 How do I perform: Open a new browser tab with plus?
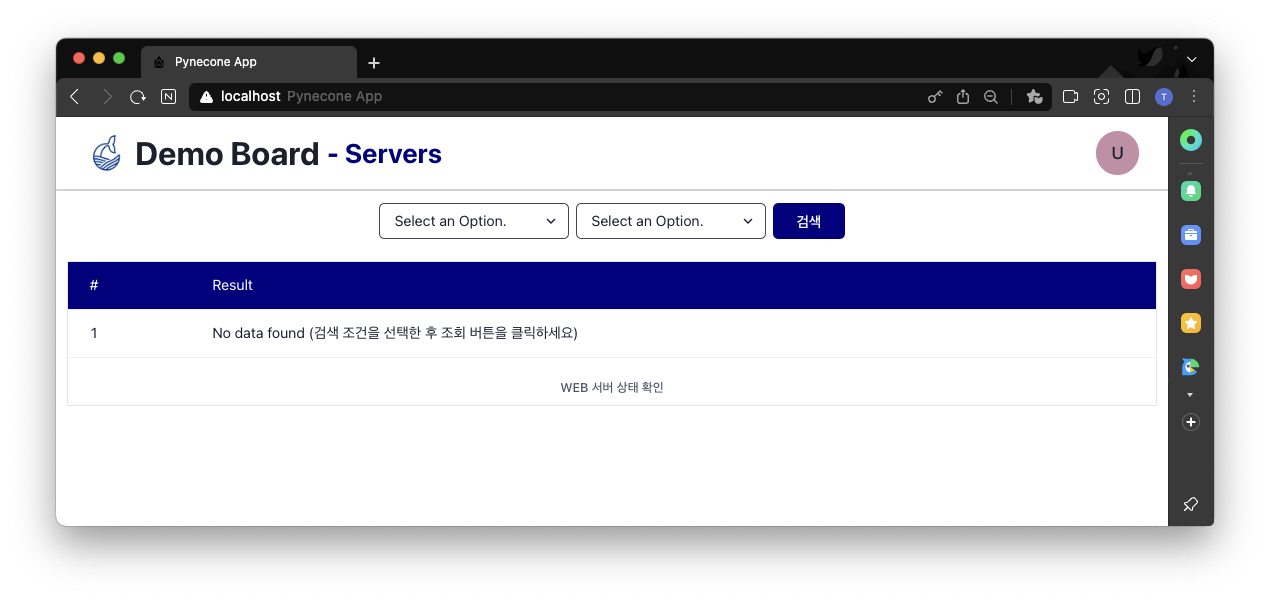click(374, 63)
